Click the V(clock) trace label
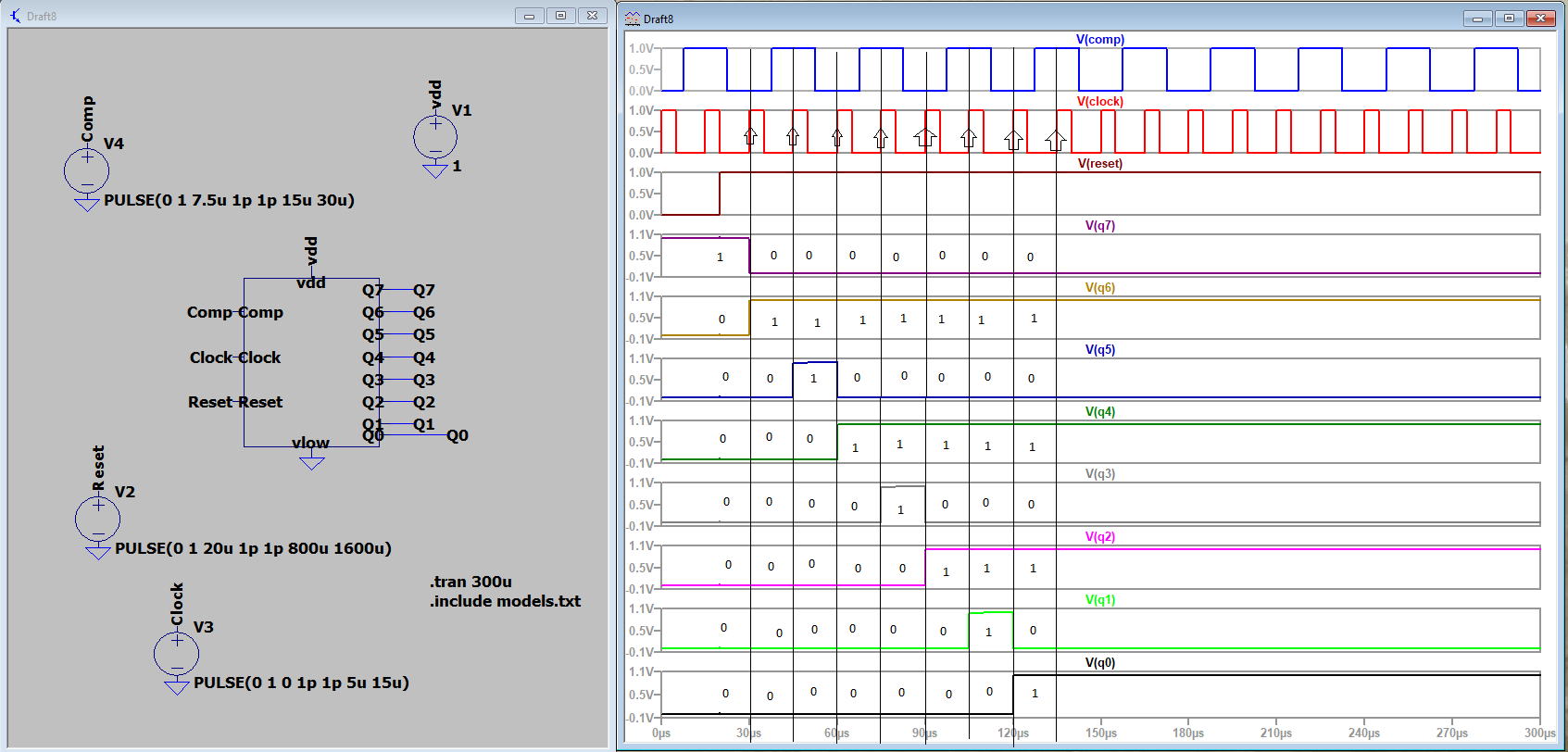The height and width of the screenshot is (752, 1568). point(1099,102)
